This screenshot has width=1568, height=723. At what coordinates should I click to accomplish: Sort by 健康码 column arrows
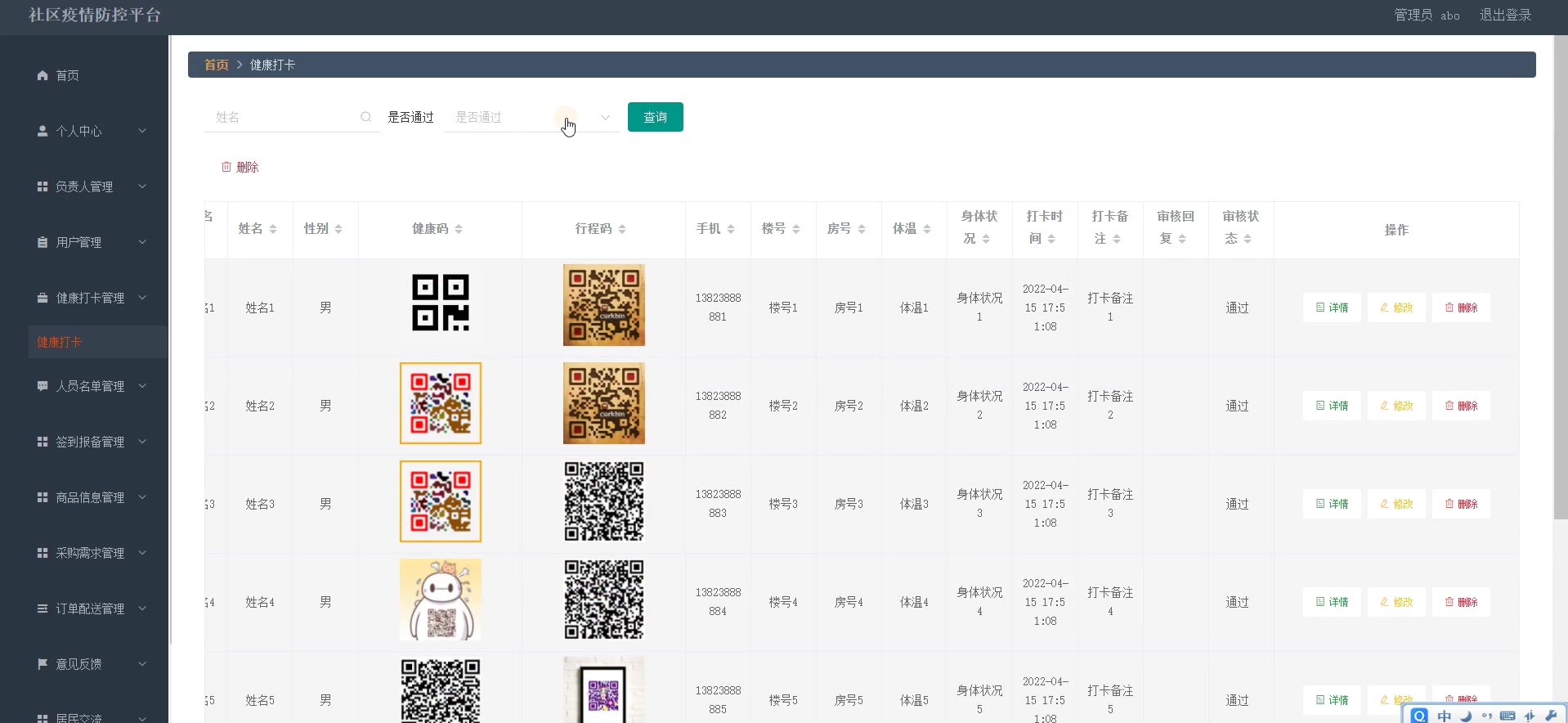click(459, 229)
